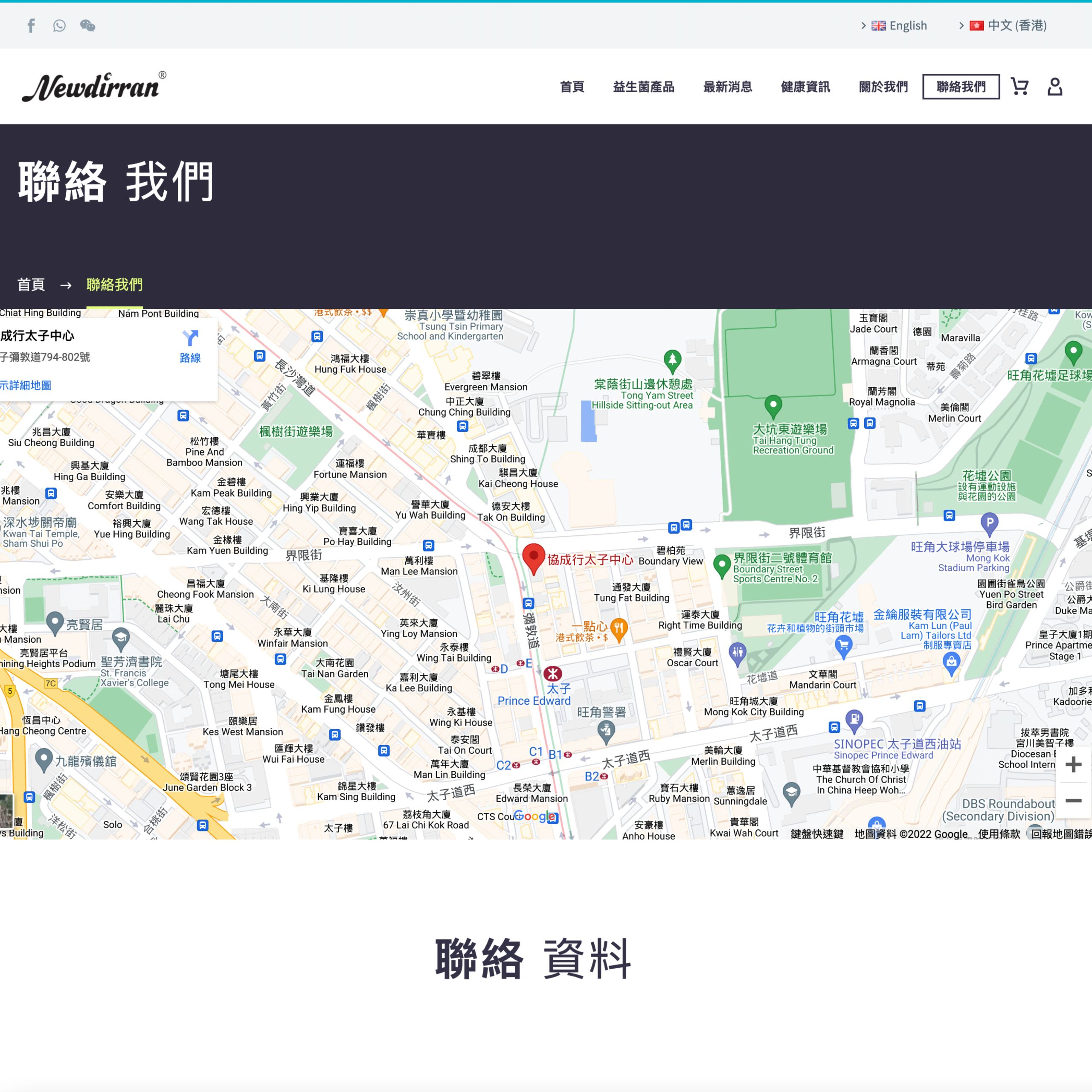The height and width of the screenshot is (1092, 1092).
Task: Click the 旺角花墟足球場 green marker
Action: pyautogui.click(x=1073, y=353)
